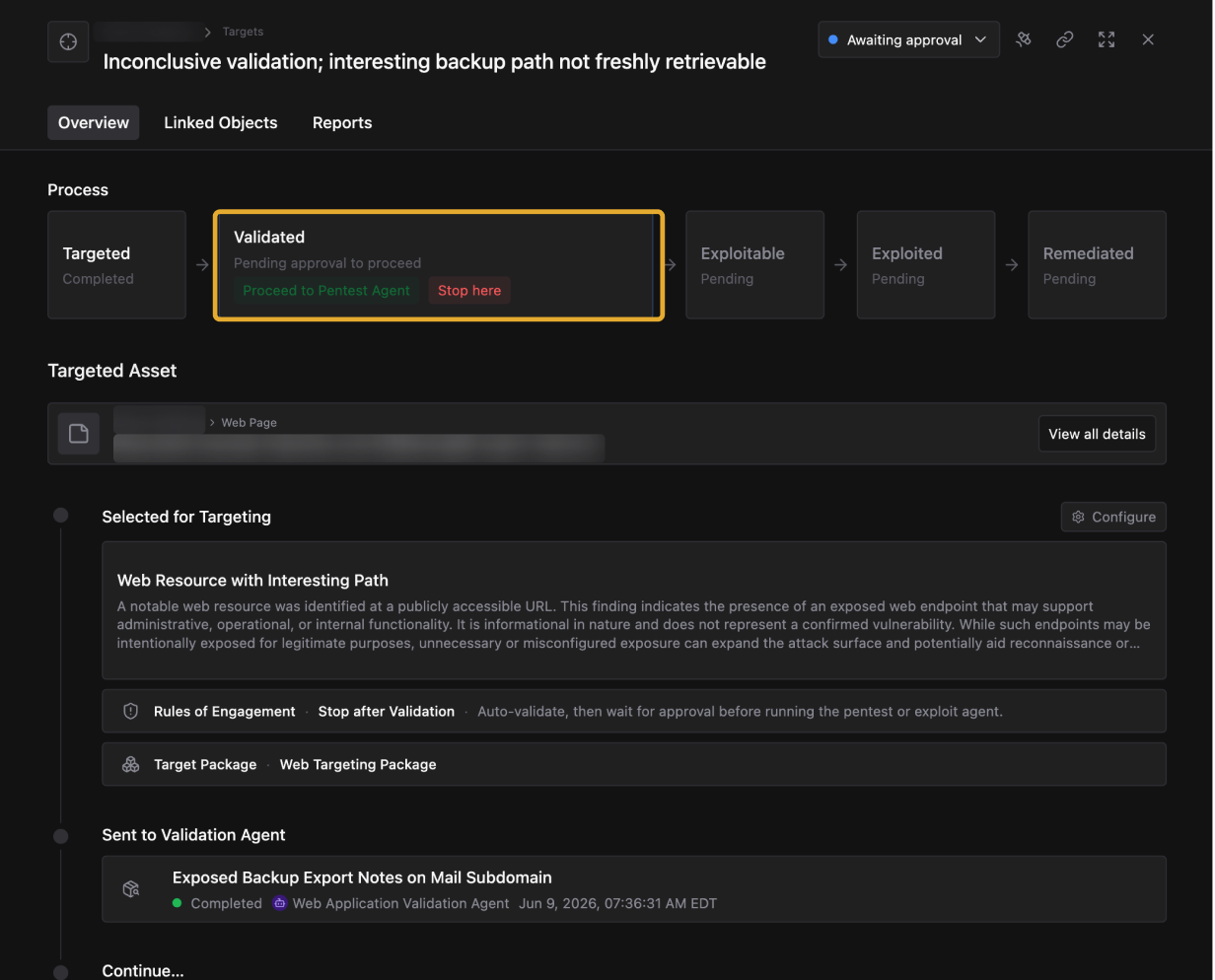The width and height of the screenshot is (1215, 980).
Task: Click the Stop here button
Action: [469, 290]
